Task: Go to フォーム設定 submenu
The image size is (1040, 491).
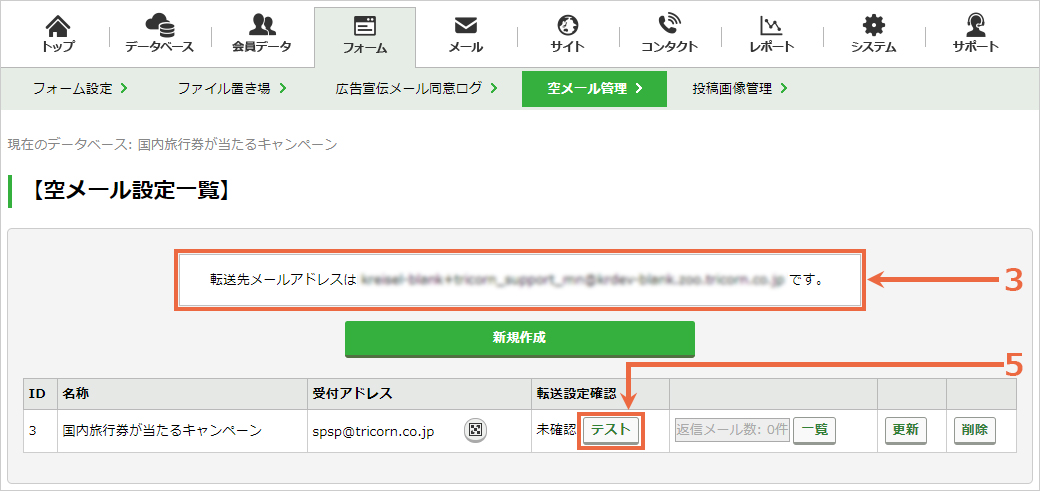Action: pos(80,88)
